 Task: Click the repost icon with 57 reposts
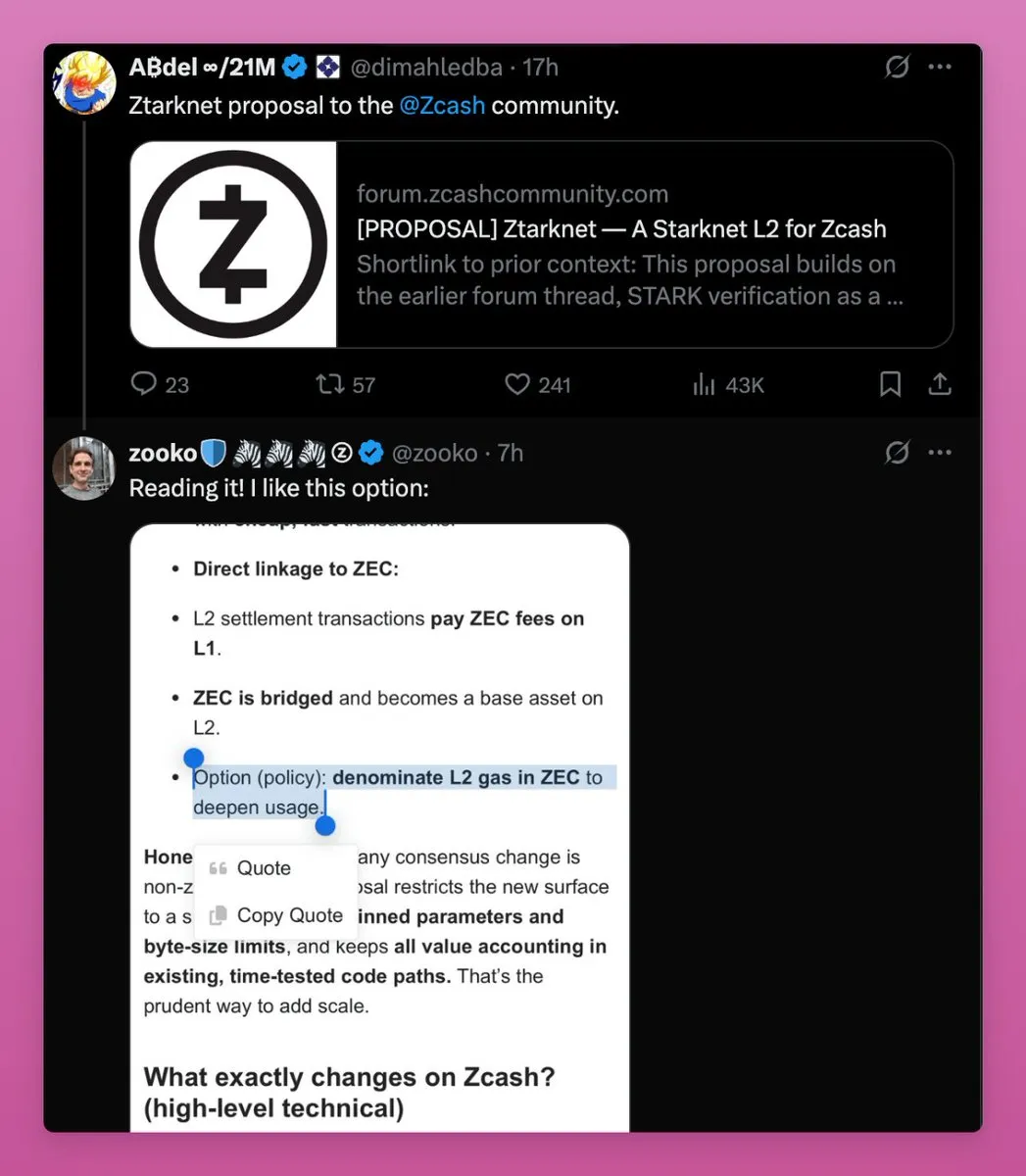tap(329, 384)
